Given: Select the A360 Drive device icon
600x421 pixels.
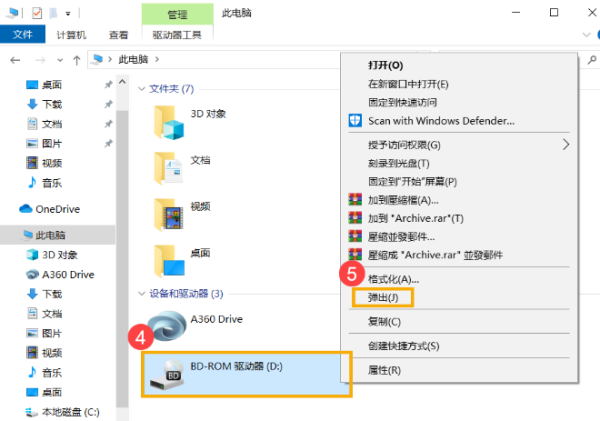Looking at the screenshot, I should click(167, 325).
